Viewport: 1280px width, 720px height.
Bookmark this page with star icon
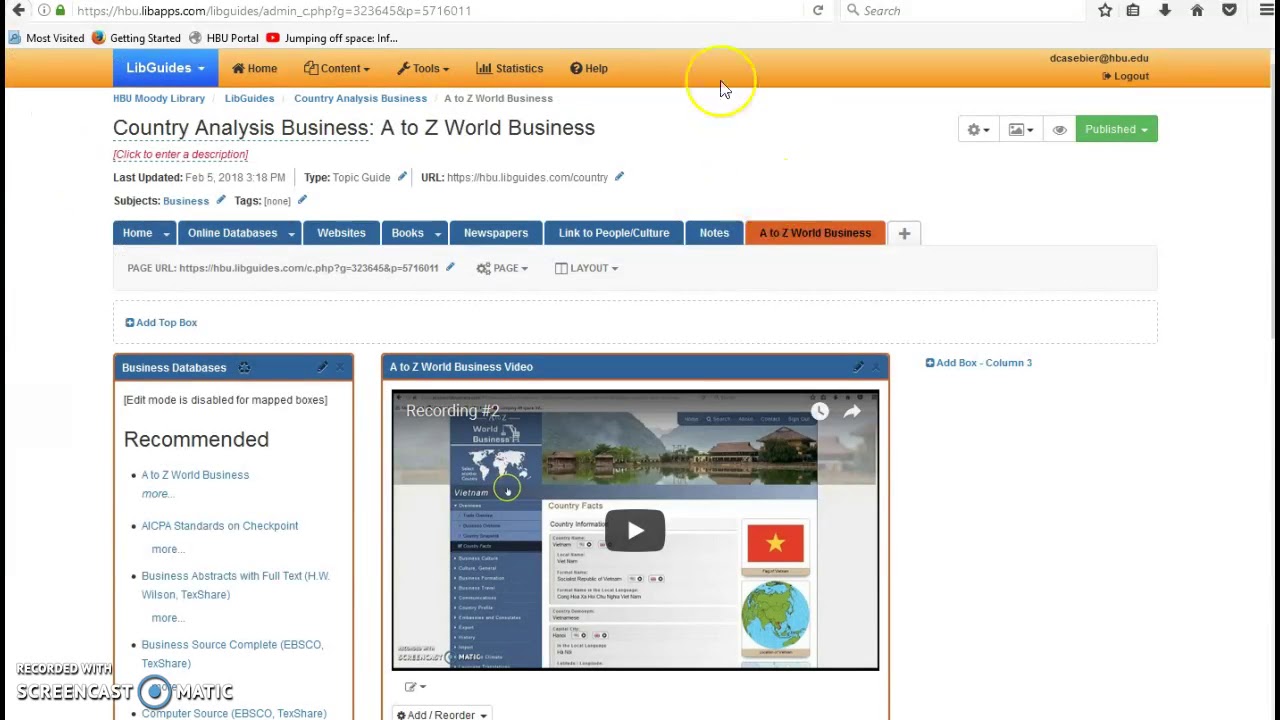point(1105,10)
